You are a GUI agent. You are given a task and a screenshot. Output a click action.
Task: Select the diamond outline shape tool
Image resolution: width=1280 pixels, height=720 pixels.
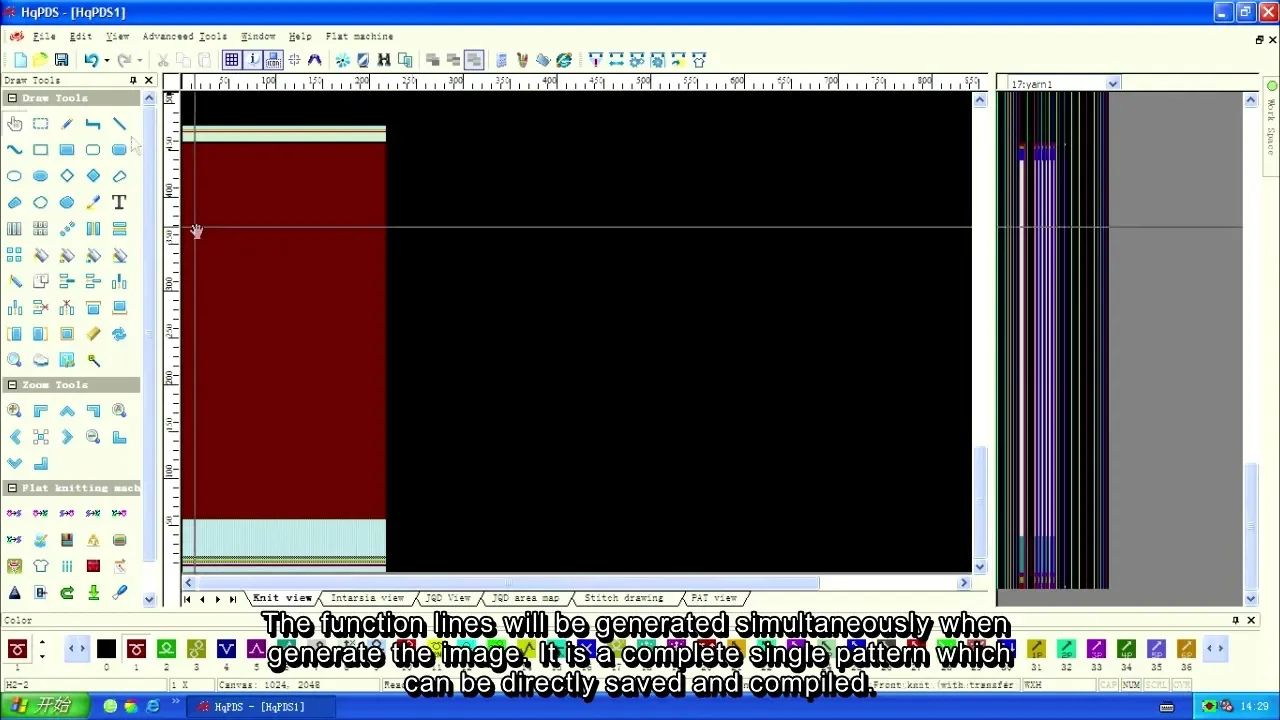point(67,176)
